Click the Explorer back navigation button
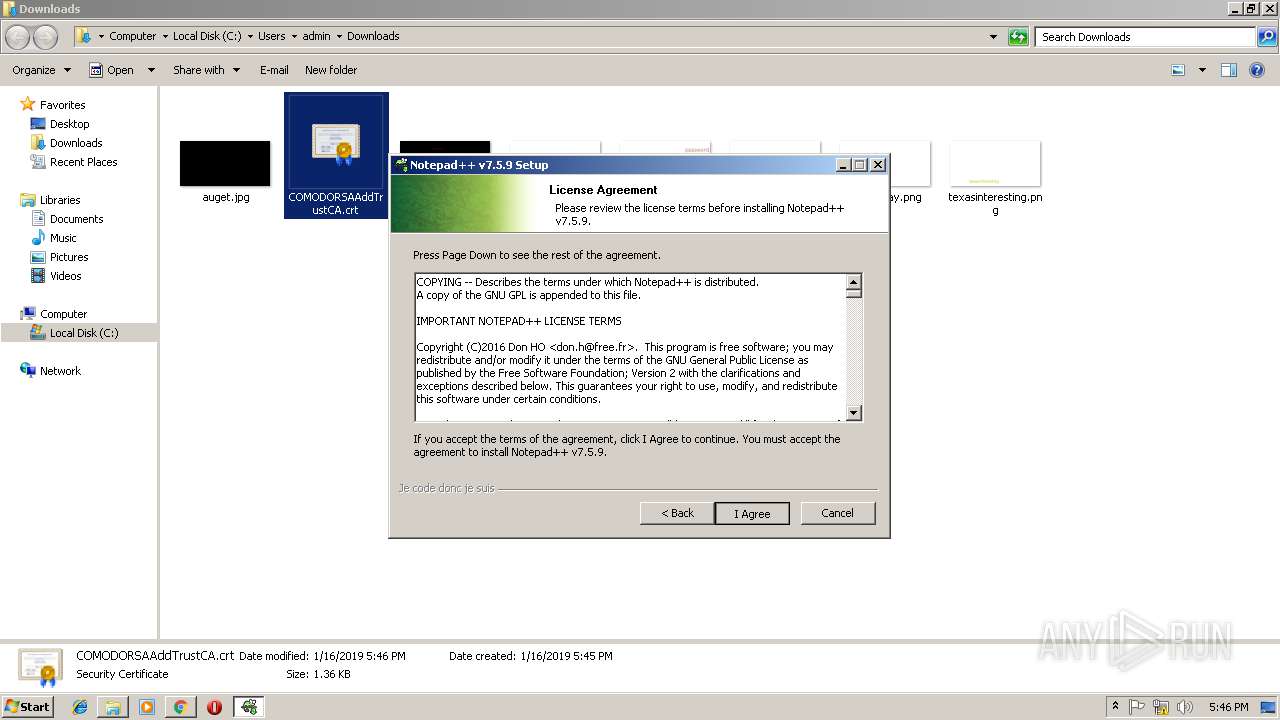The height and width of the screenshot is (720, 1280). 18,37
